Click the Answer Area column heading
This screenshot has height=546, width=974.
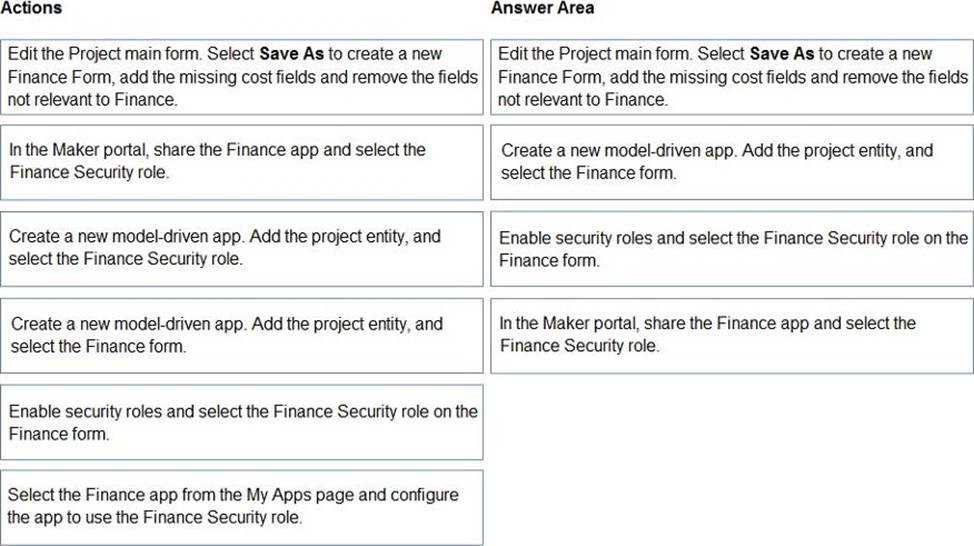pos(542,8)
